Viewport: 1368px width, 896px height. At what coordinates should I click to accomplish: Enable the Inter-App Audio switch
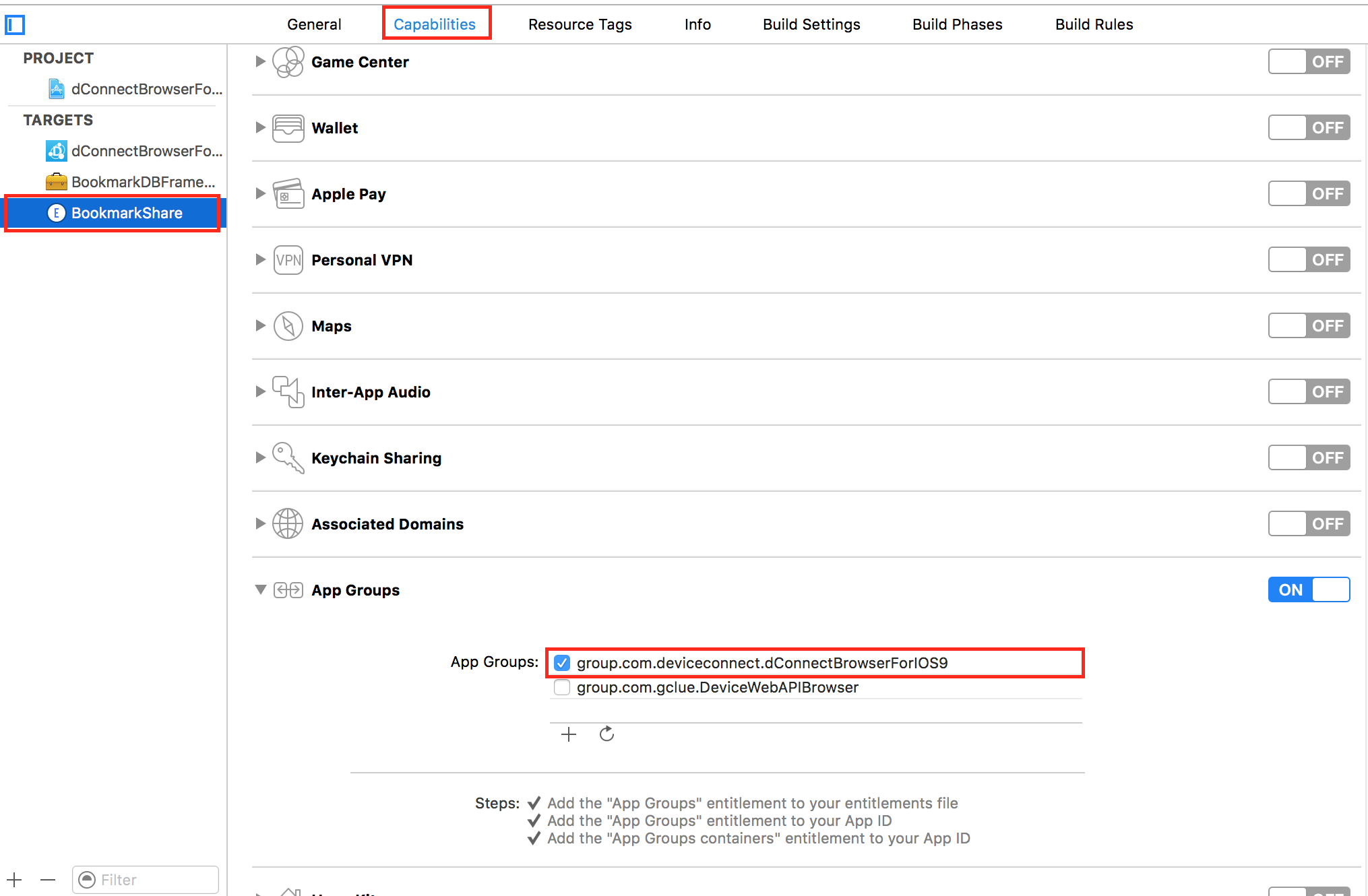pos(1308,392)
